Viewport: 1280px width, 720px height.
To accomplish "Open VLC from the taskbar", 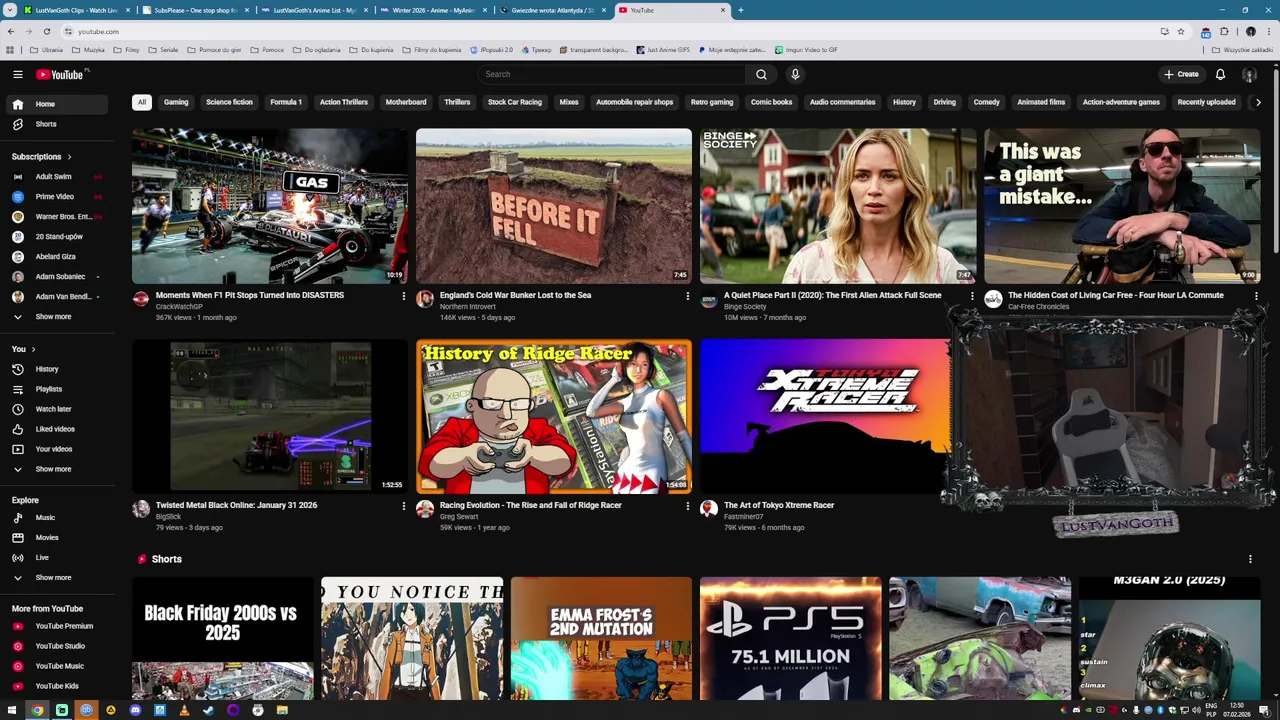I will tap(184, 710).
